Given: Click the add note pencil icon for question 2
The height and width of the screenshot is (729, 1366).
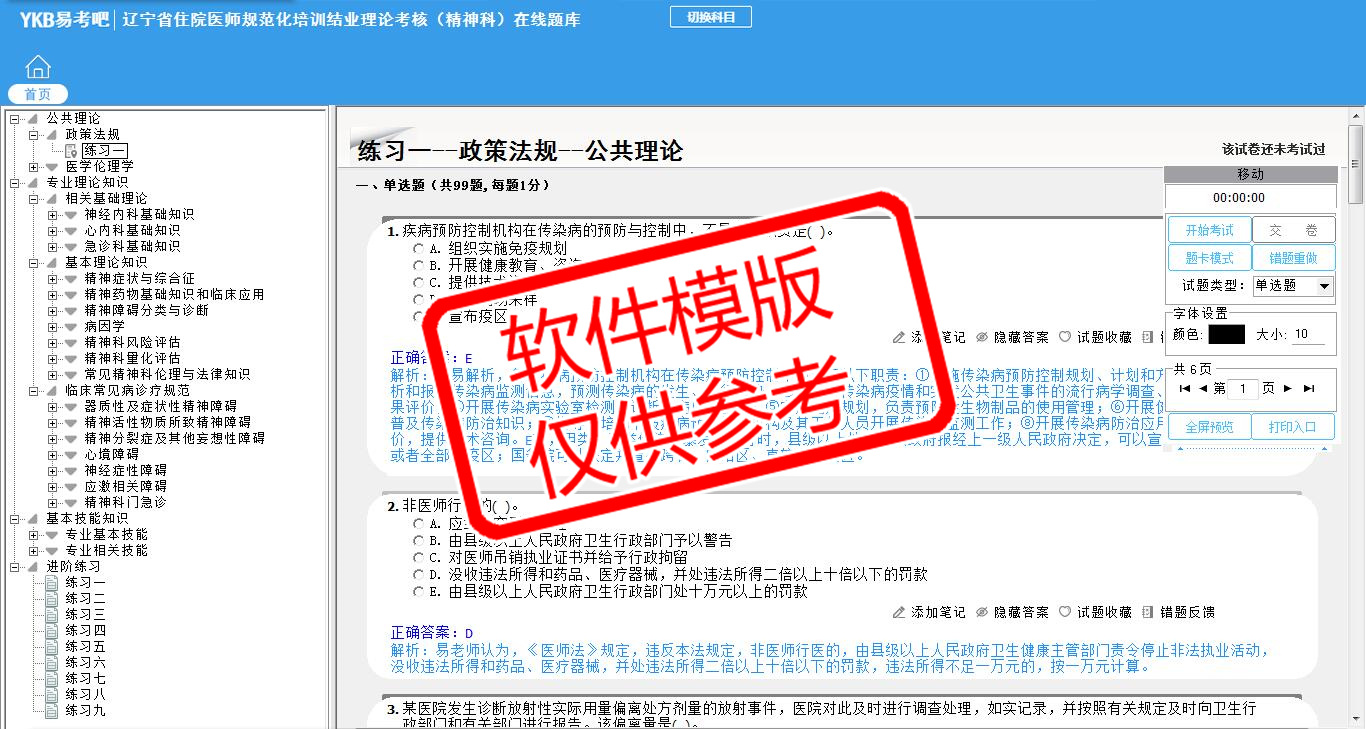Looking at the screenshot, I should [x=899, y=612].
